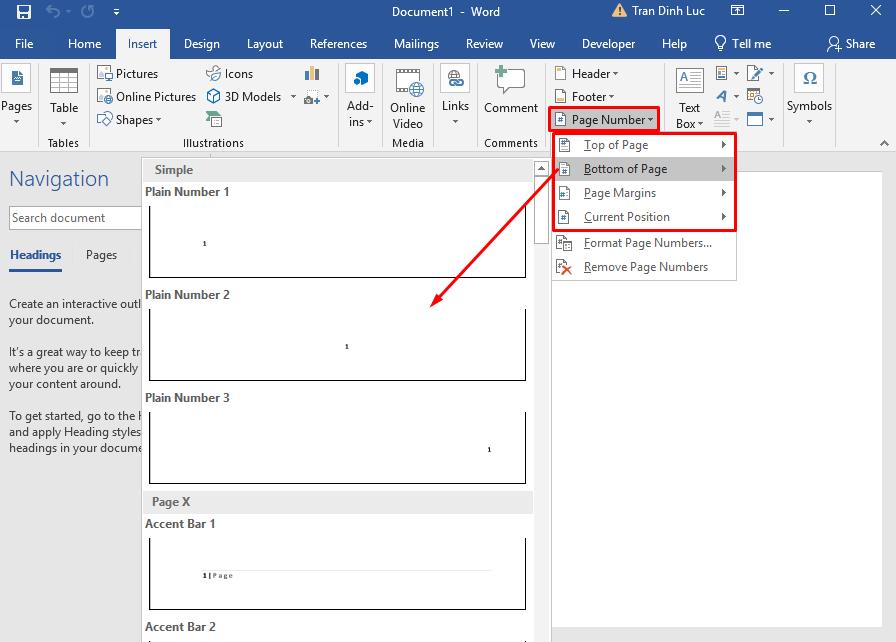896x642 pixels.
Task: Open the Online Video tool
Action: point(407,96)
